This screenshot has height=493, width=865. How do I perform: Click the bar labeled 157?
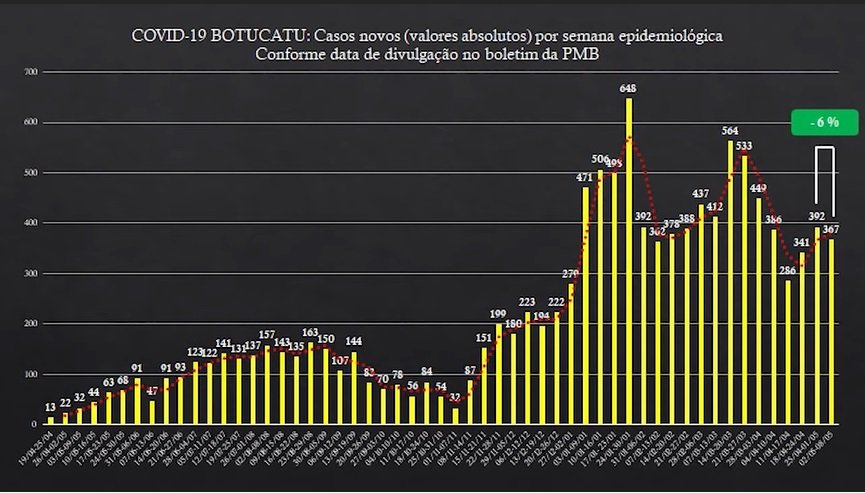267,385
